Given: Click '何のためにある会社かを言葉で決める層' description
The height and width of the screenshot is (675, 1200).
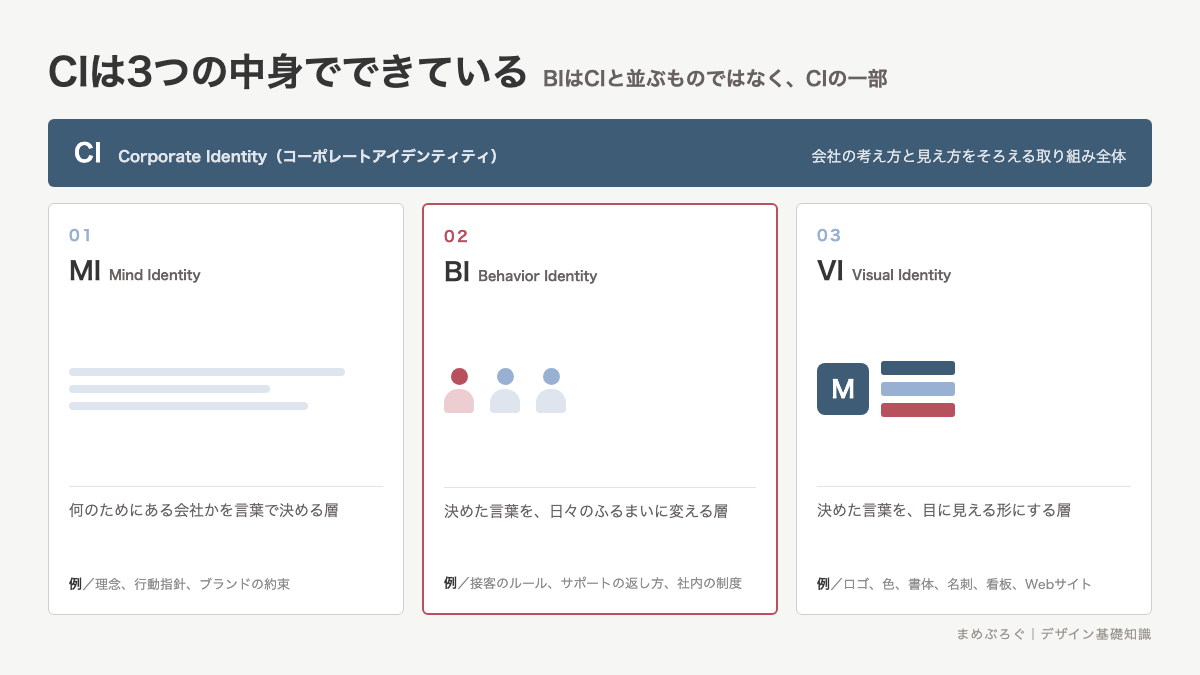Looking at the screenshot, I should pos(204,510).
